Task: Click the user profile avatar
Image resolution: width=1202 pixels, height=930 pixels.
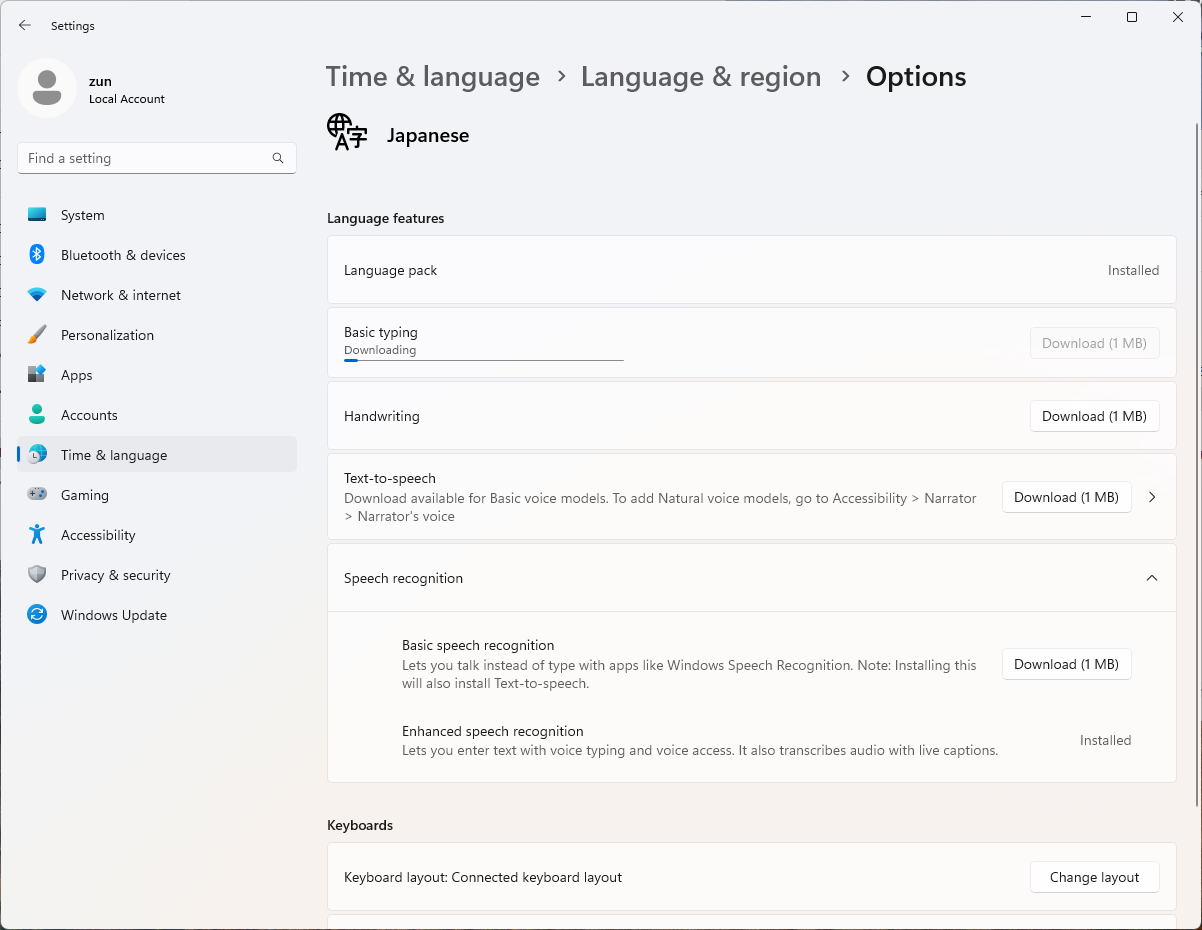Action: (x=47, y=88)
